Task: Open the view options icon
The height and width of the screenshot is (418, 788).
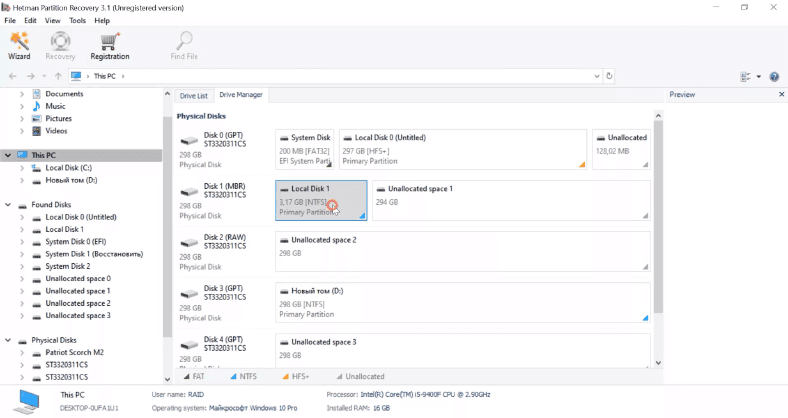Action: pyautogui.click(x=745, y=77)
